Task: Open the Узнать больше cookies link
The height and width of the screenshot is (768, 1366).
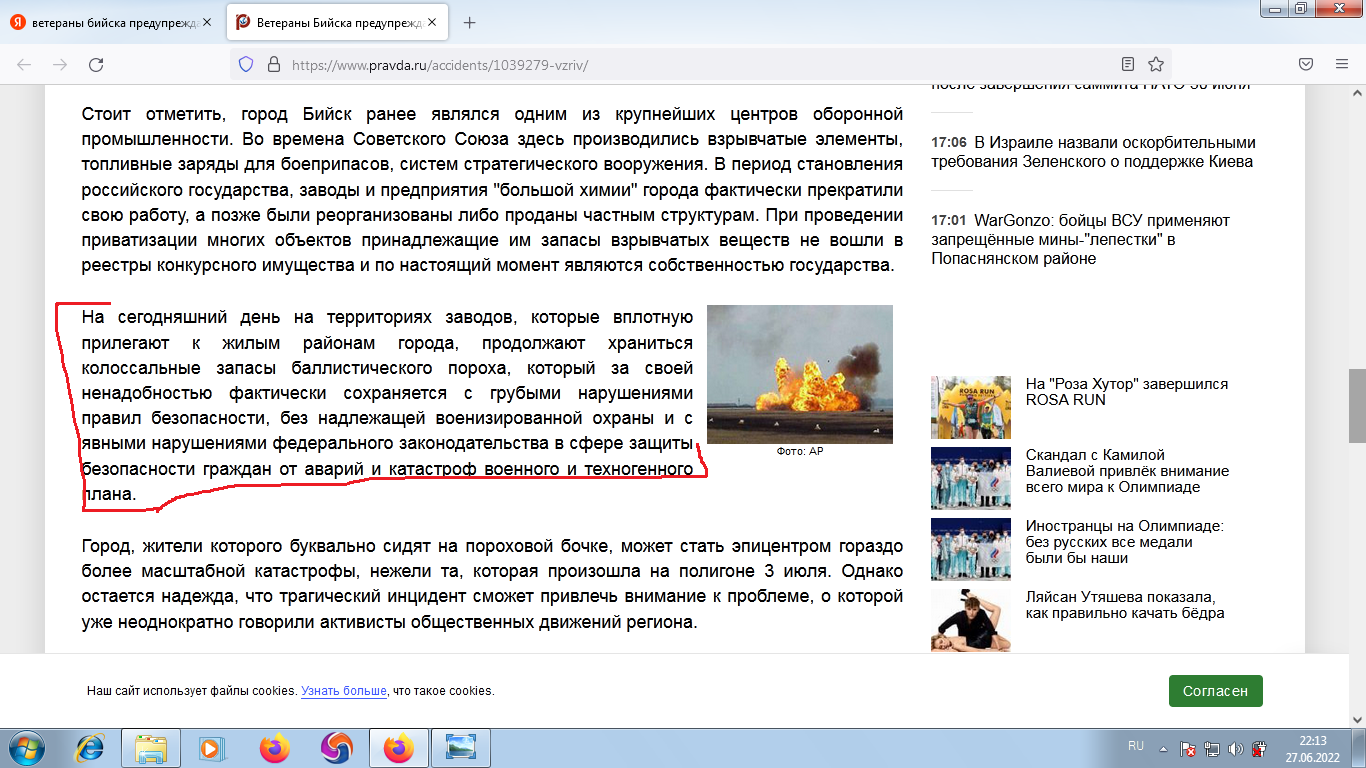Action: click(x=344, y=691)
